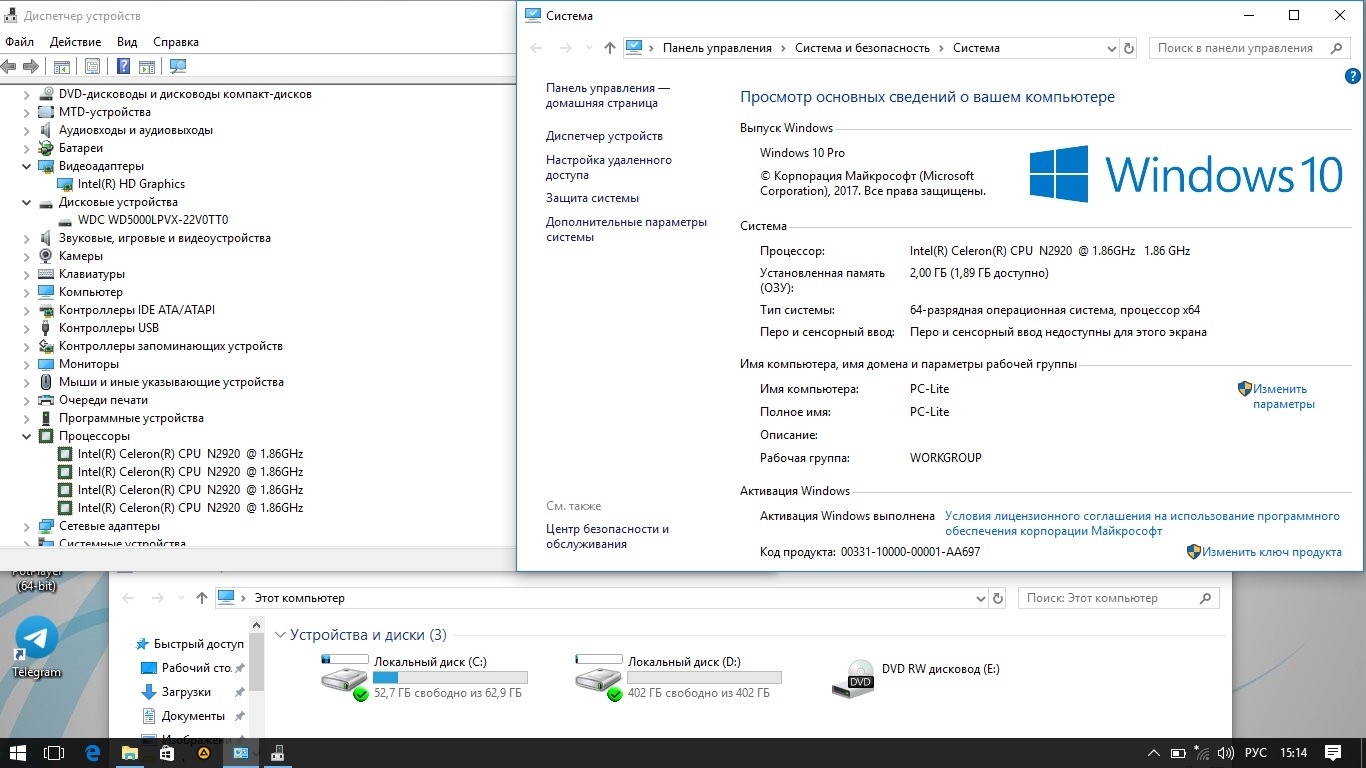Open the Файл menu

coord(19,42)
